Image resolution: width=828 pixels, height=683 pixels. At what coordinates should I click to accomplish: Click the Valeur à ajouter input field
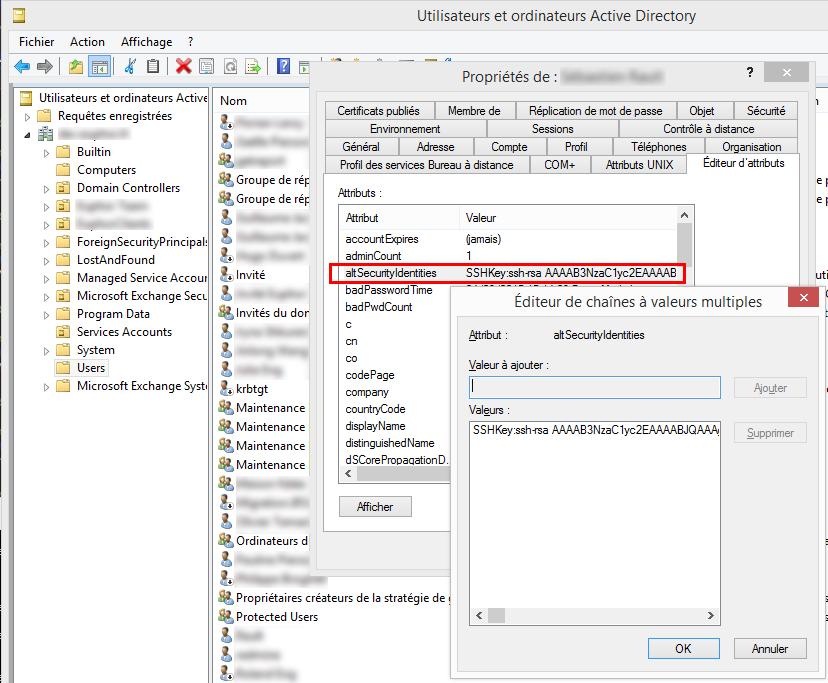(595, 387)
